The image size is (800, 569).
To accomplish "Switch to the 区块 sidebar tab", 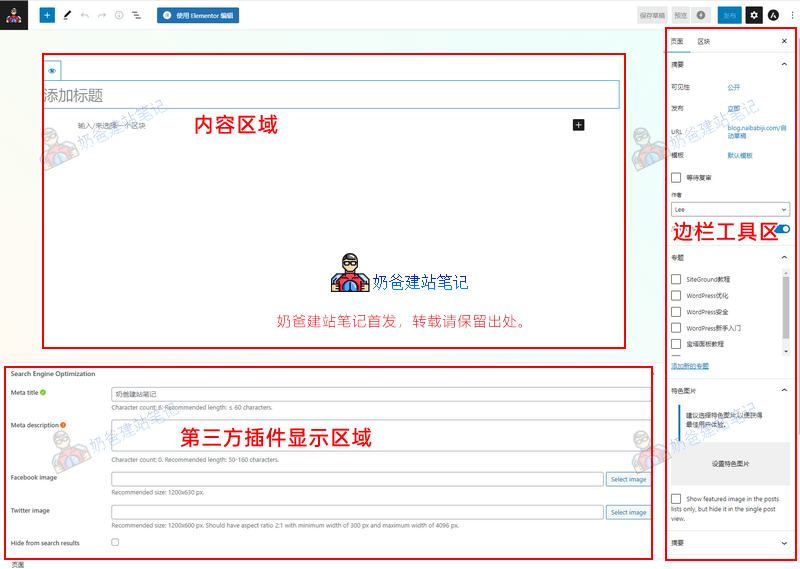I will [x=704, y=41].
